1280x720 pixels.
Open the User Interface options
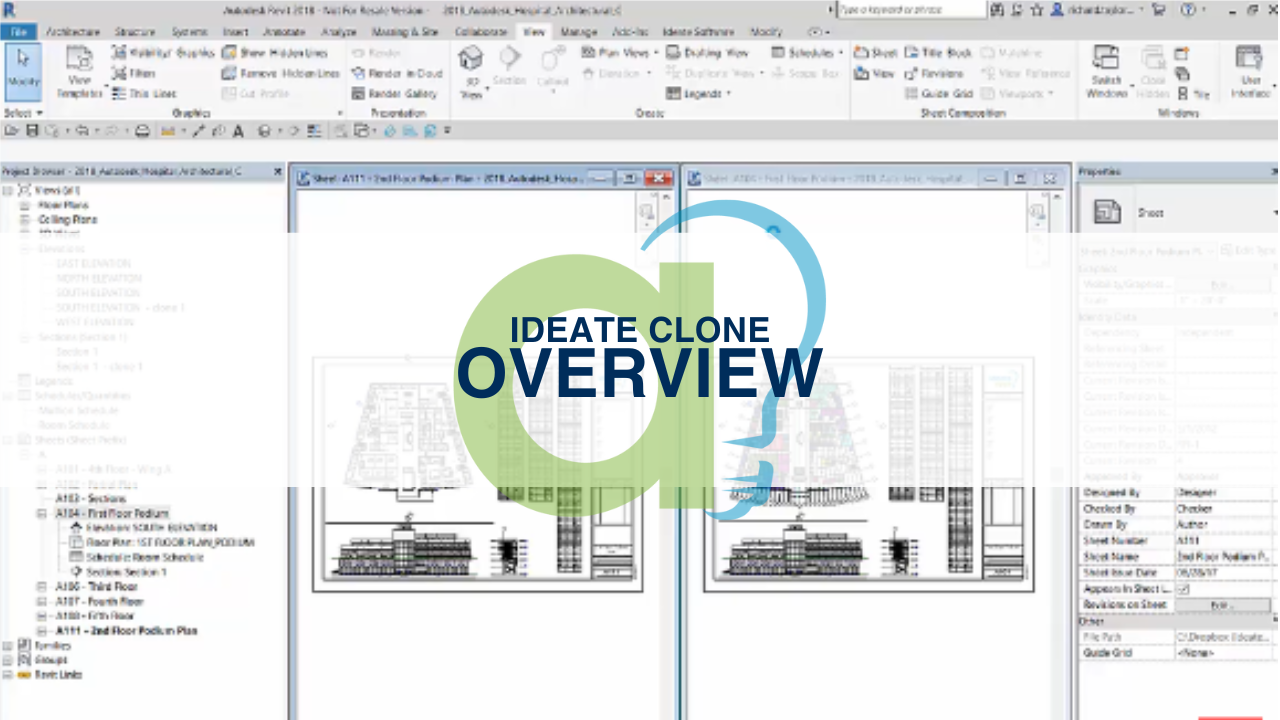point(1249,71)
